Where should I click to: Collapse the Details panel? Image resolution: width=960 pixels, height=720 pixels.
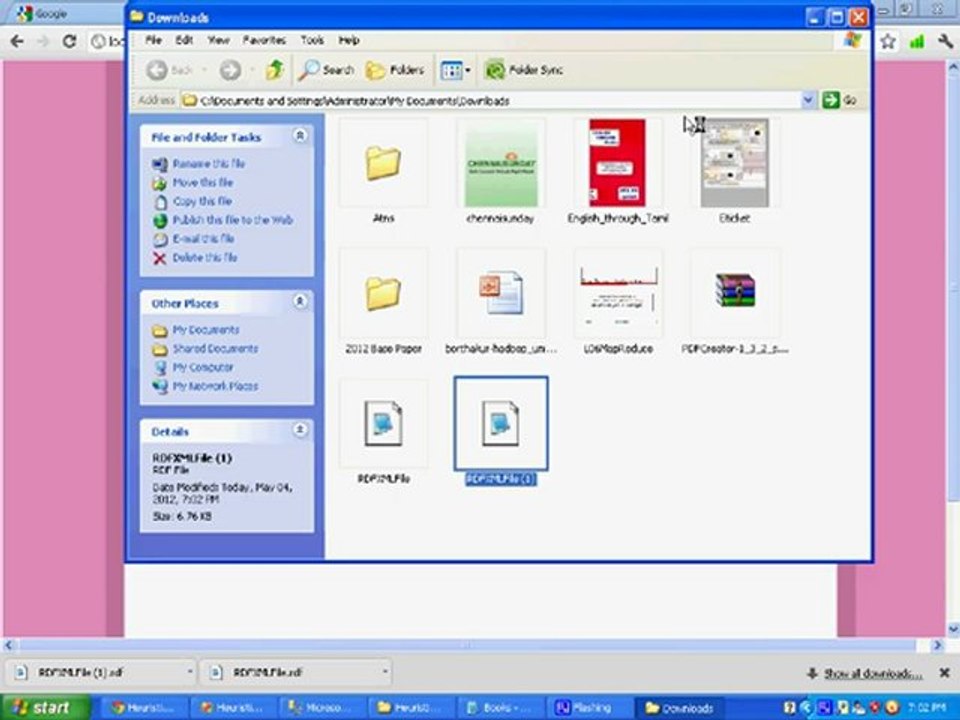click(x=299, y=430)
